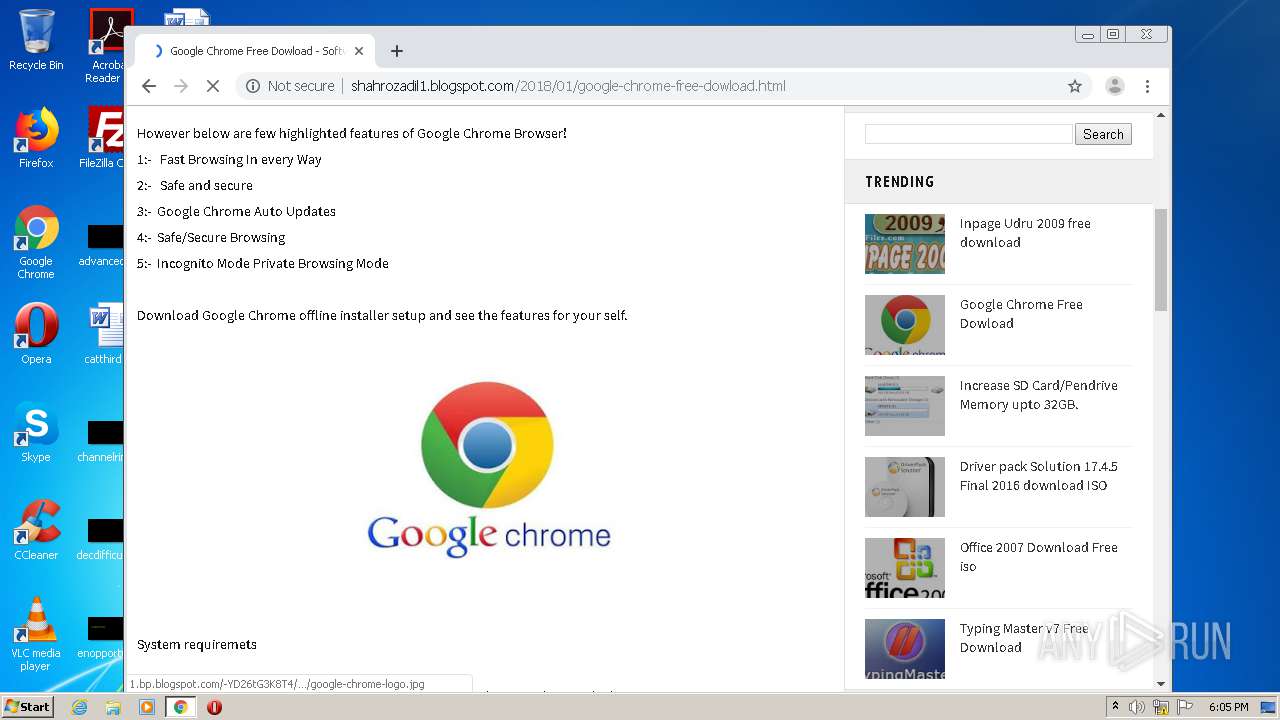Click the blog Search button
This screenshot has width=1280, height=720.
click(1103, 134)
